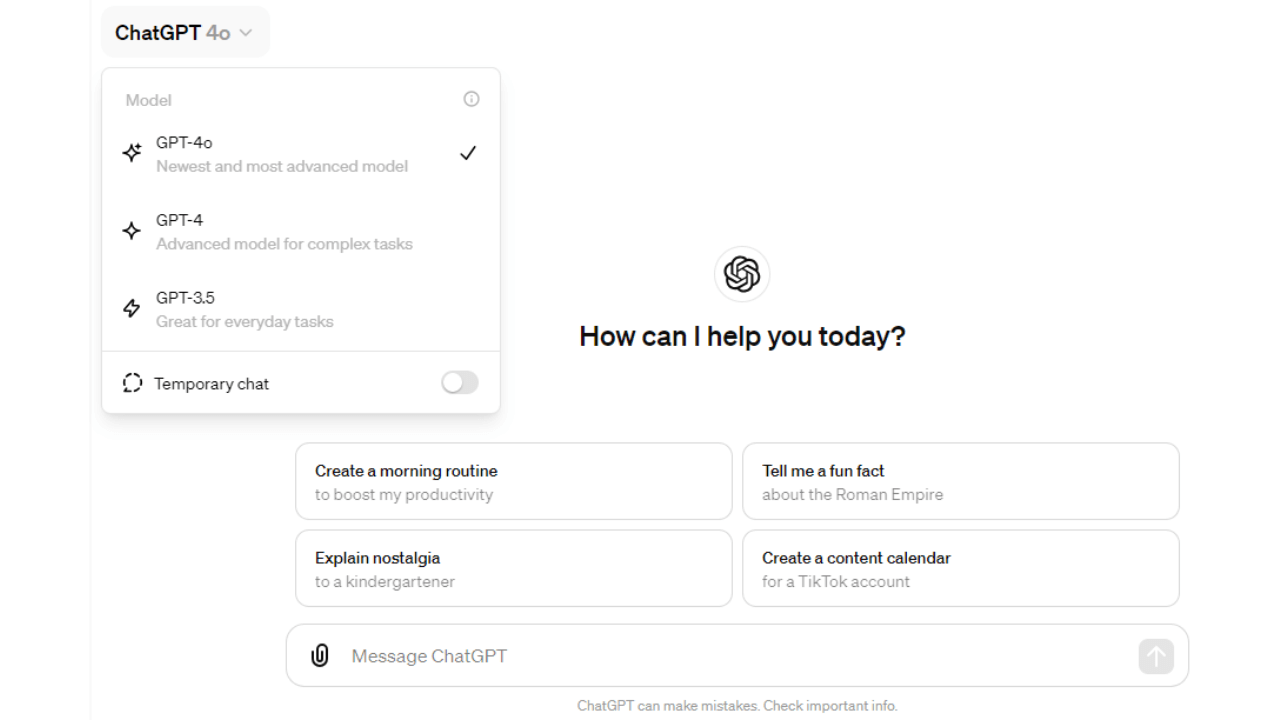Select the Create a content calendar card

point(961,569)
